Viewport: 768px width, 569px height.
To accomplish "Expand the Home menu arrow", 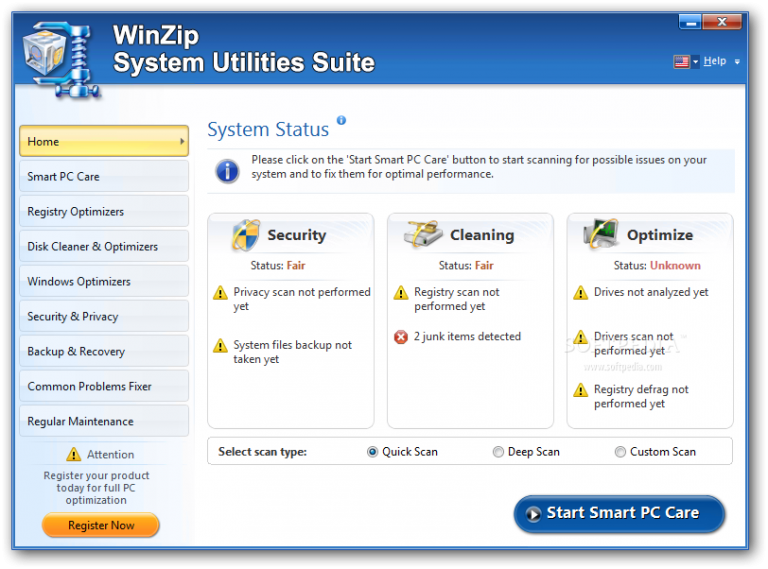I will (182, 141).
